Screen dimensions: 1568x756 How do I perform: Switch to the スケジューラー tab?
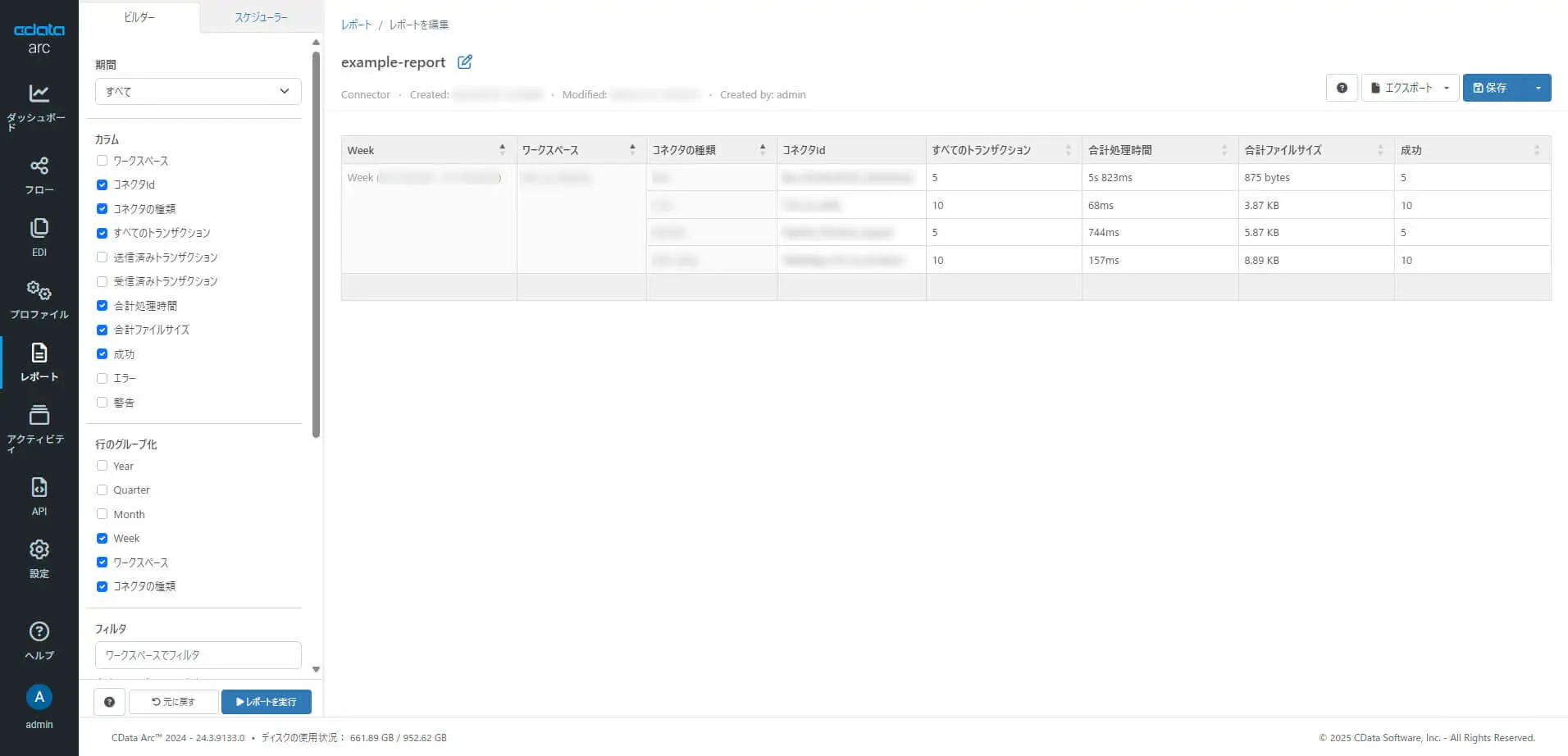point(261,17)
